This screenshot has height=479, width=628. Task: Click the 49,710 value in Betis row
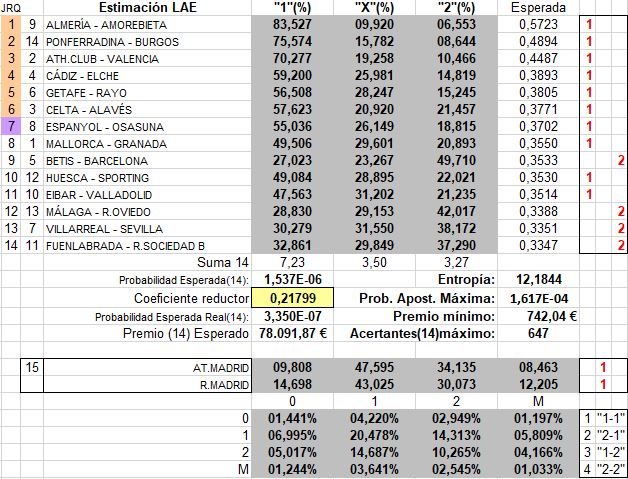(457, 161)
